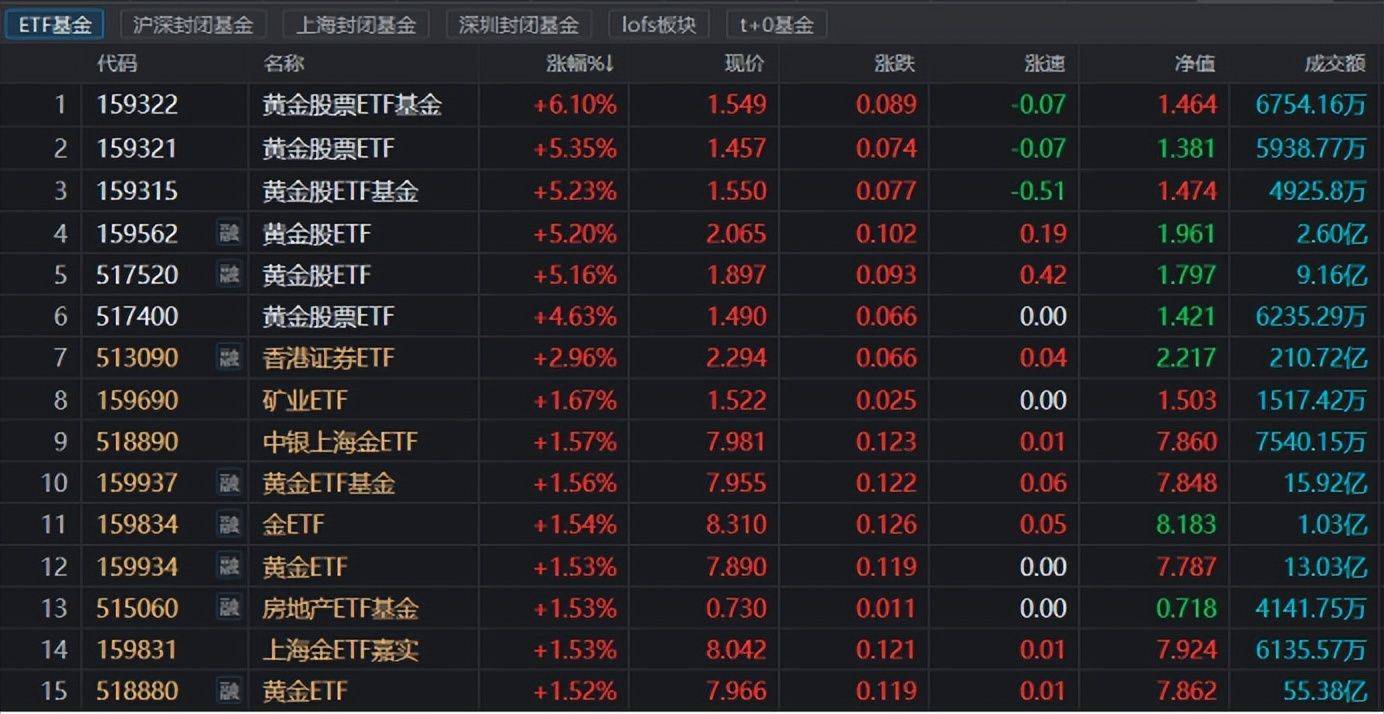The image size is (1384, 714).
Task: Click the 融 icon on 香港证券ETF row
Action: (229, 357)
